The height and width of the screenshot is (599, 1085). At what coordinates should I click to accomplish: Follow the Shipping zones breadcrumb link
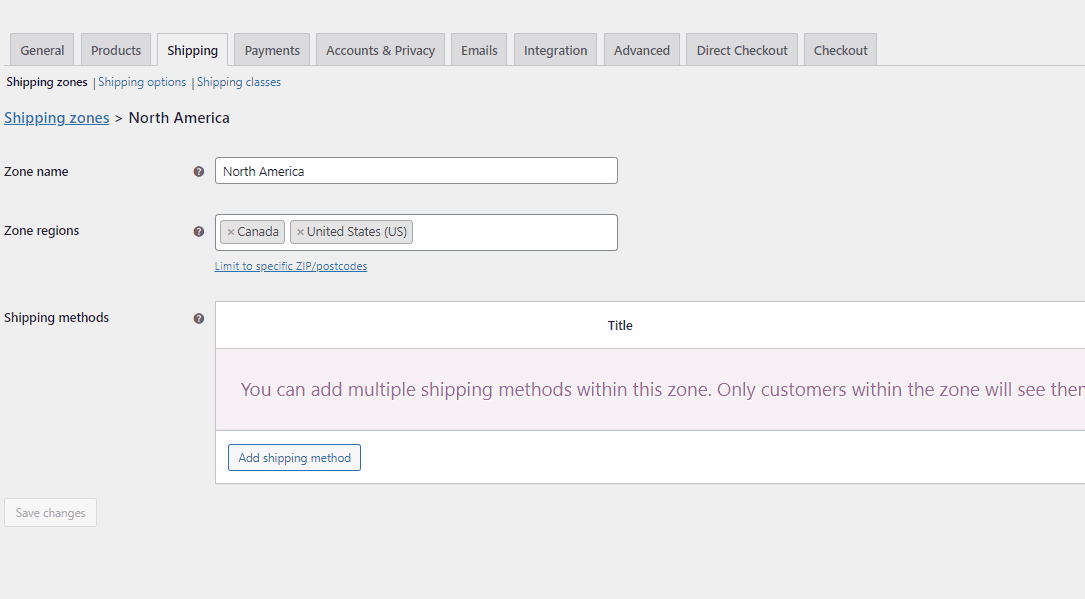[x=57, y=118]
